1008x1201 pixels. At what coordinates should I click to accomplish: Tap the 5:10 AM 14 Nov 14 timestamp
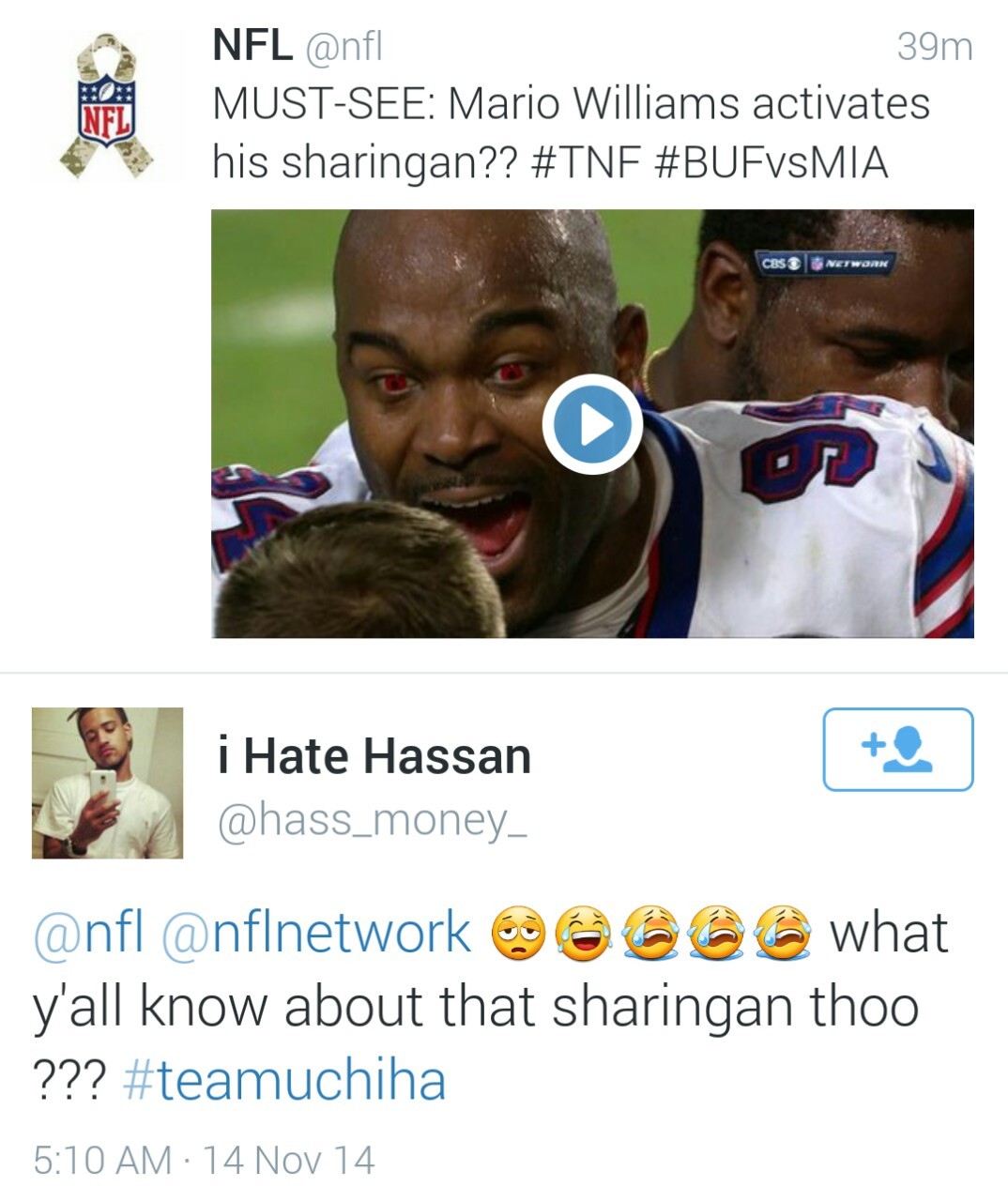[x=204, y=1161]
